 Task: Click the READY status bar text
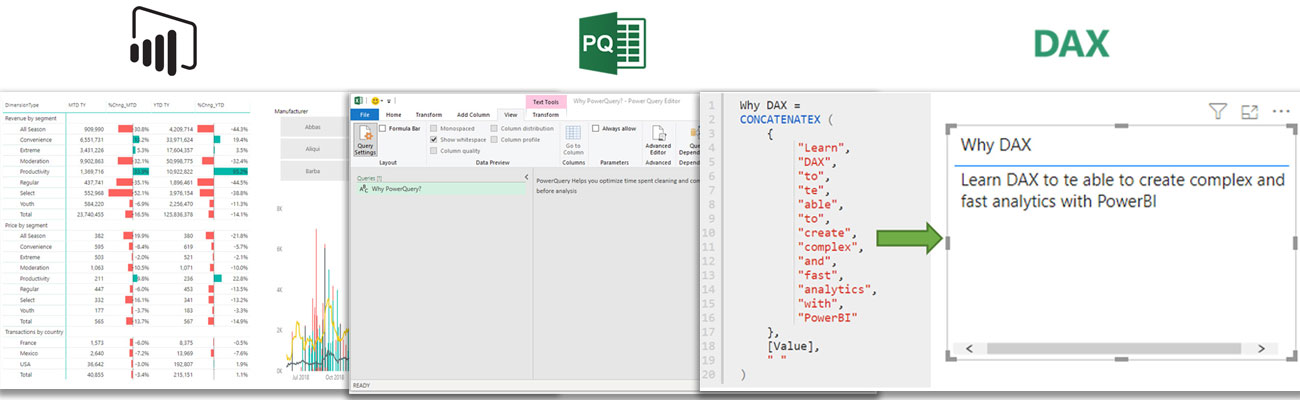pos(361,384)
